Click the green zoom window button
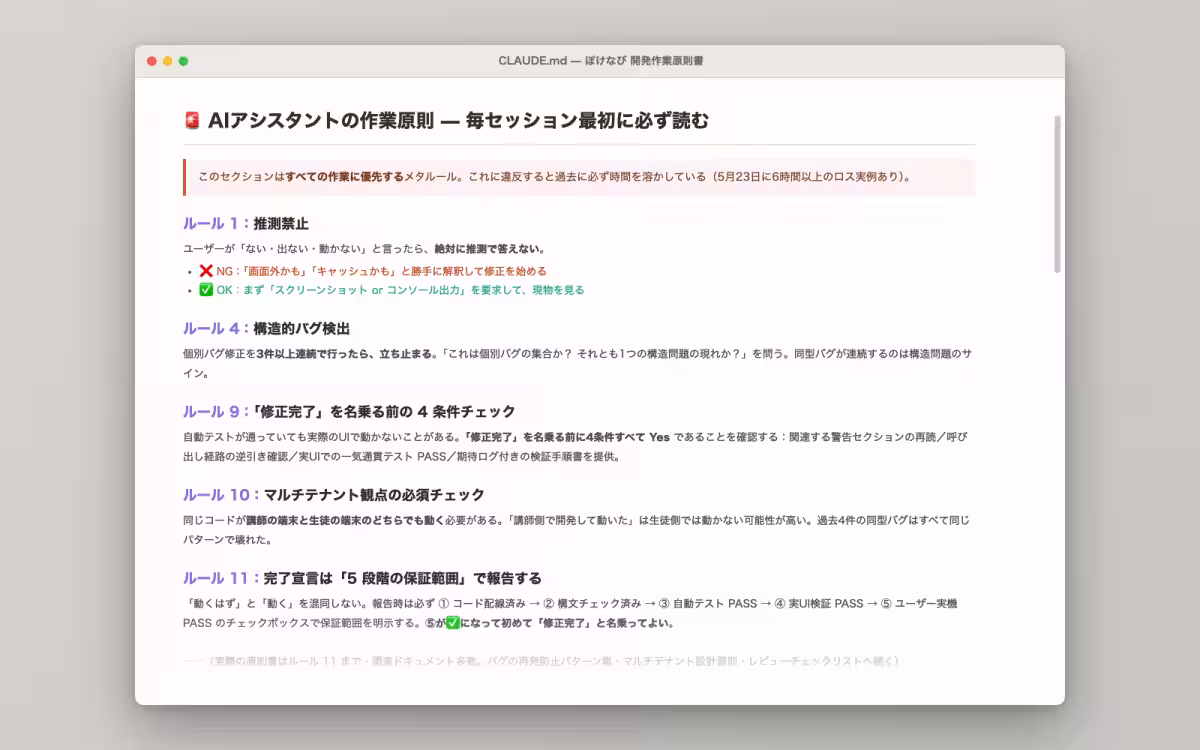The image size is (1200, 750). coord(183,61)
